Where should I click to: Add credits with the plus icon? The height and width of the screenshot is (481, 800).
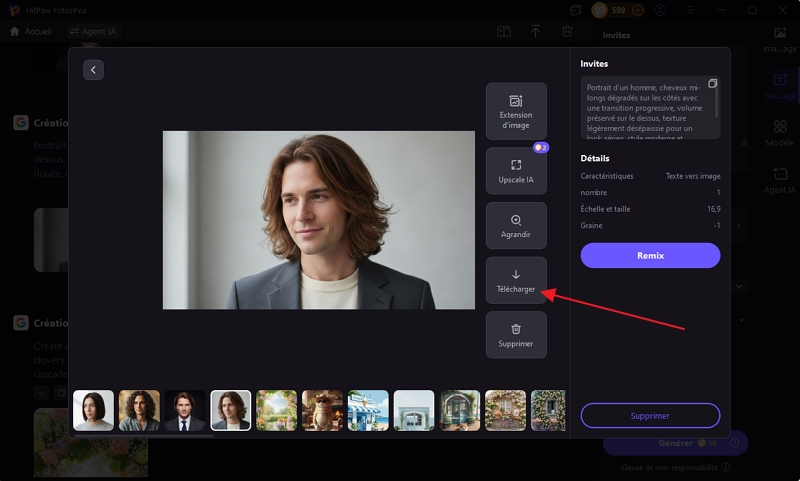pyautogui.click(x=637, y=10)
